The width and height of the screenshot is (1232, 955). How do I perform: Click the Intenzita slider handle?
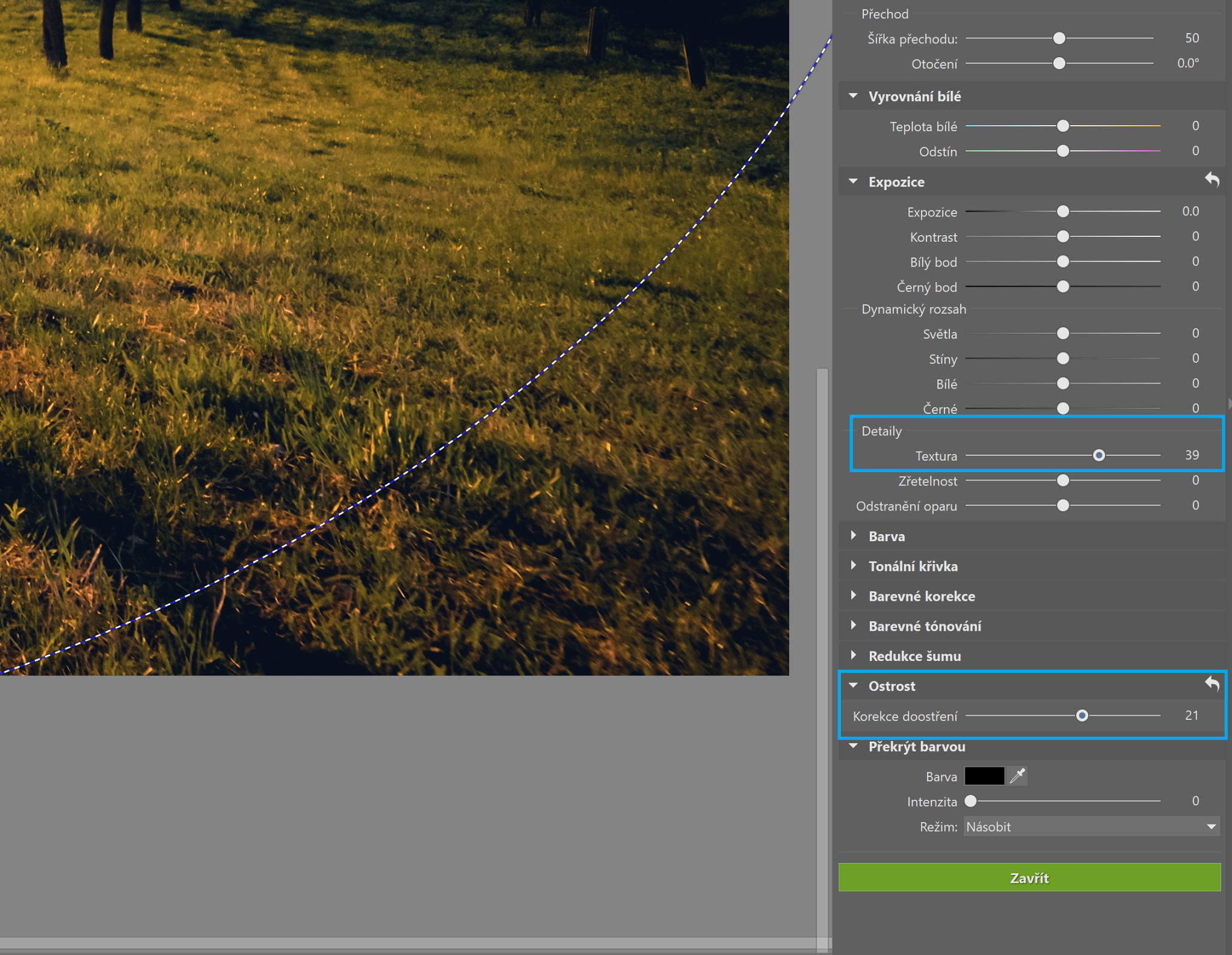coord(970,801)
